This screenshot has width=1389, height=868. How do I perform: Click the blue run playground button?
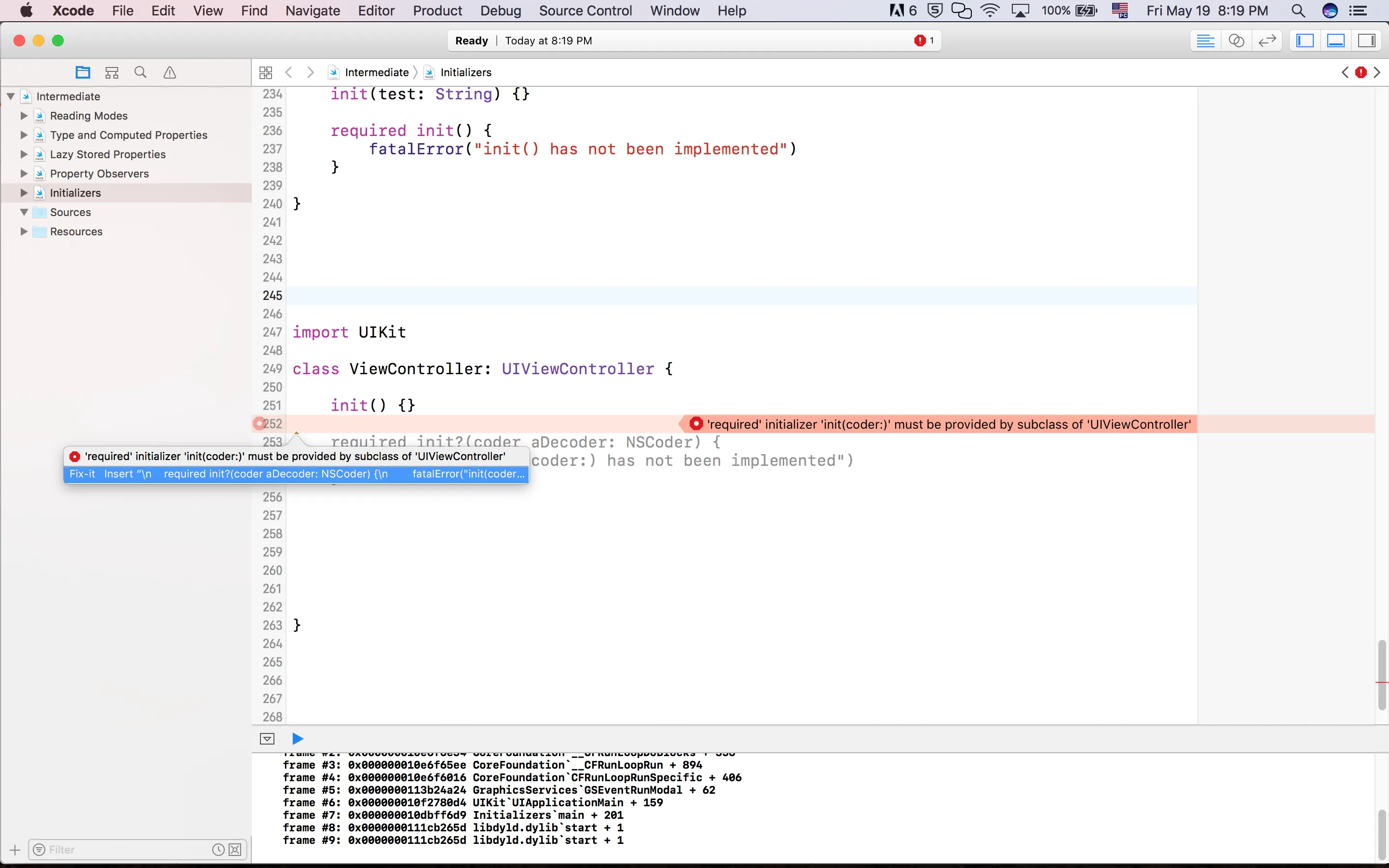[x=297, y=738]
